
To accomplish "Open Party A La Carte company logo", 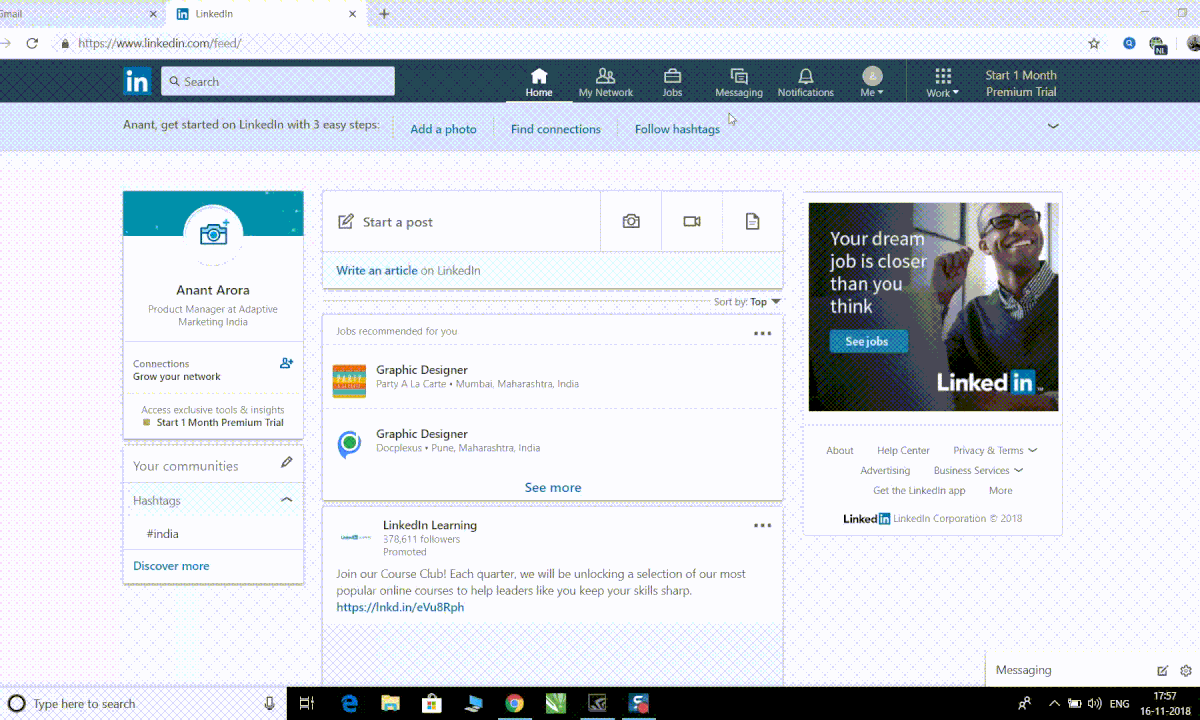I will pos(349,381).
